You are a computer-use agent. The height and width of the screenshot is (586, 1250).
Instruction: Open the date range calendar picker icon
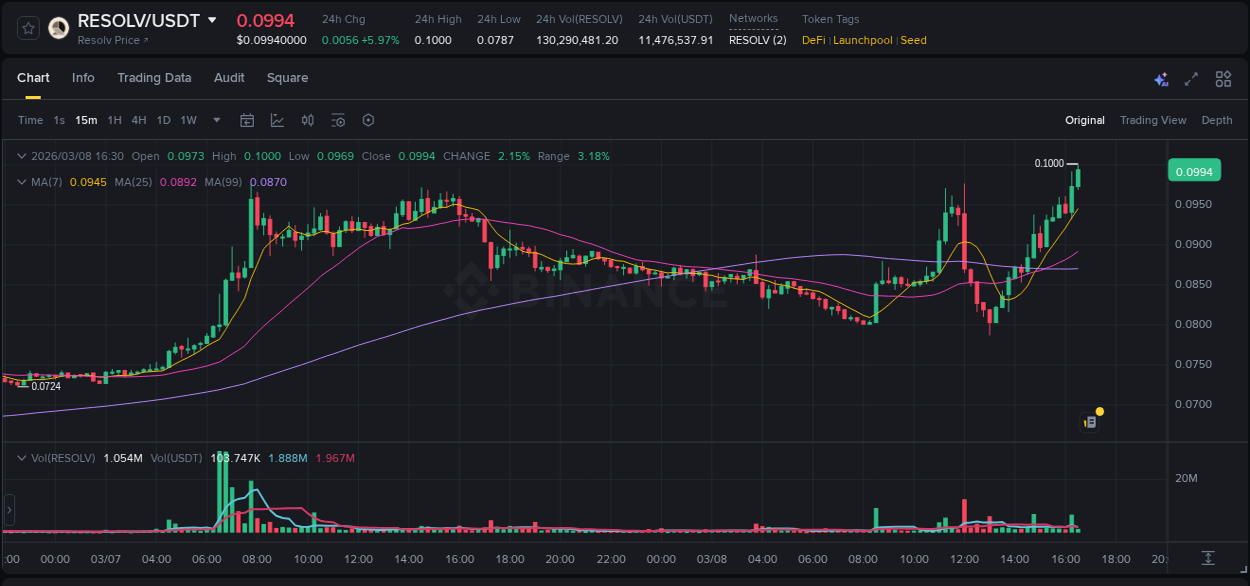coord(247,120)
